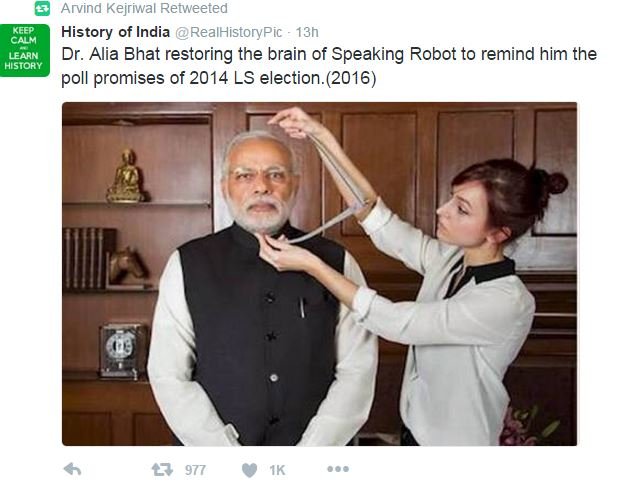The width and height of the screenshot is (628, 485).
Task: Click the tweet text about Dr. Alia Bhat
Action: click(329, 66)
